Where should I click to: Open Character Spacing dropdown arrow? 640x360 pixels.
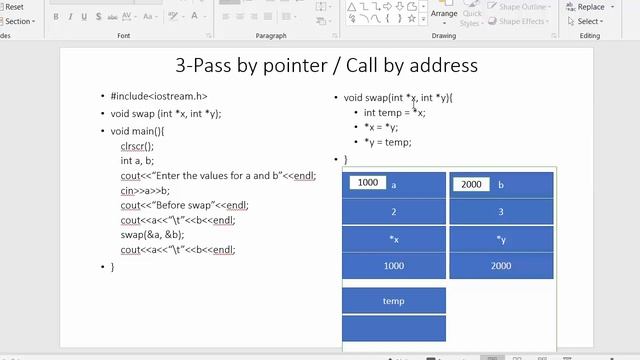tap(135, 17)
